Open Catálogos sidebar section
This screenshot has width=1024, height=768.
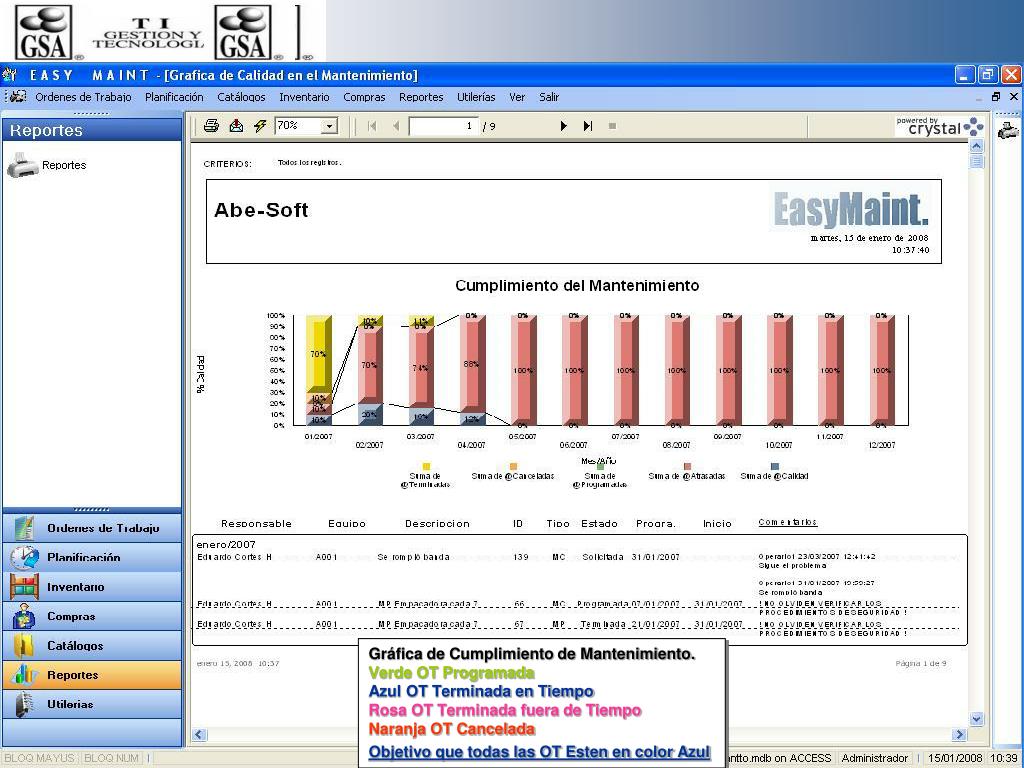[x=92, y=645]
